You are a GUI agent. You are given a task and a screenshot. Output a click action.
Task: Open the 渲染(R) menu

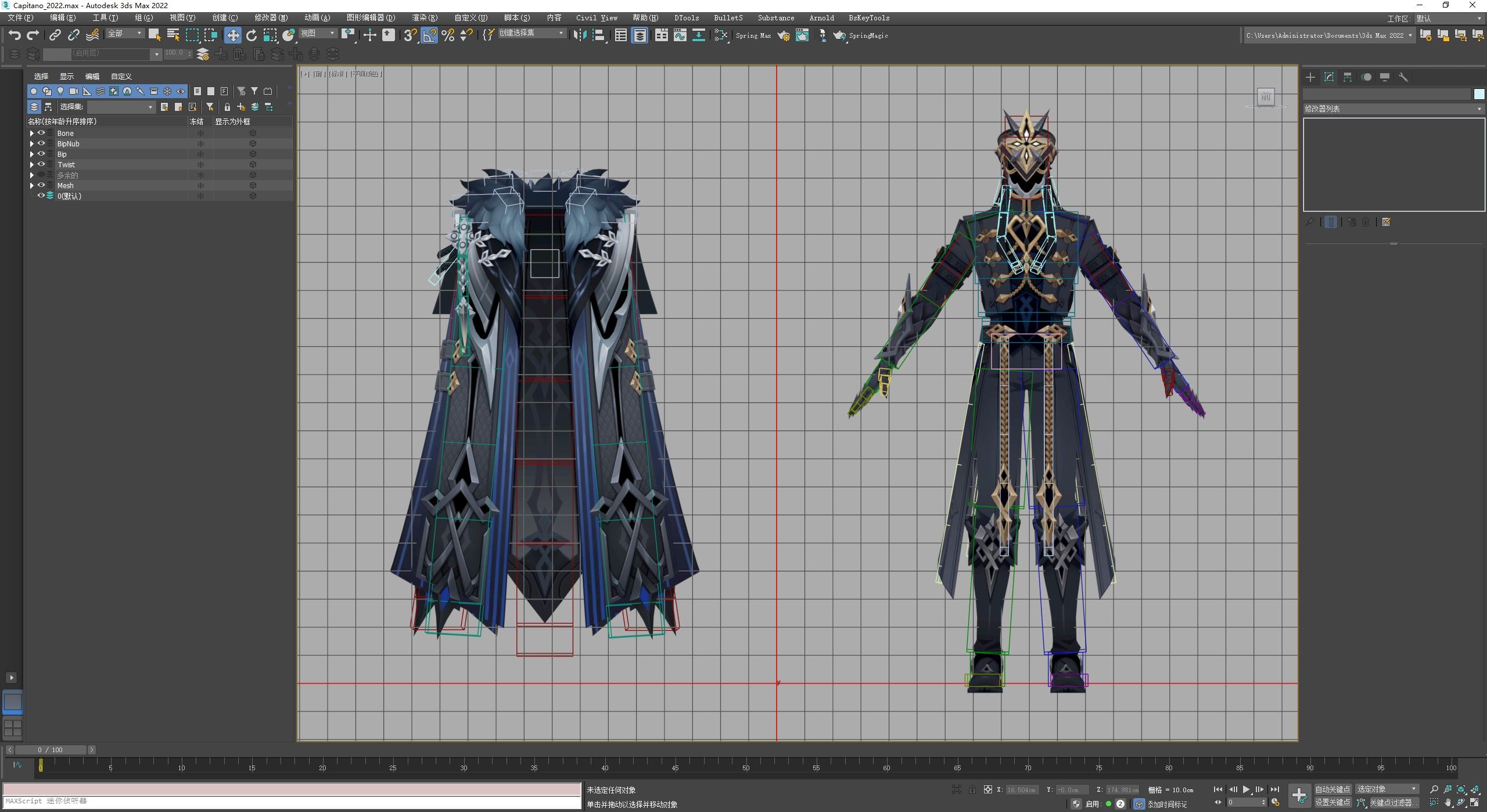click(425, 18)
